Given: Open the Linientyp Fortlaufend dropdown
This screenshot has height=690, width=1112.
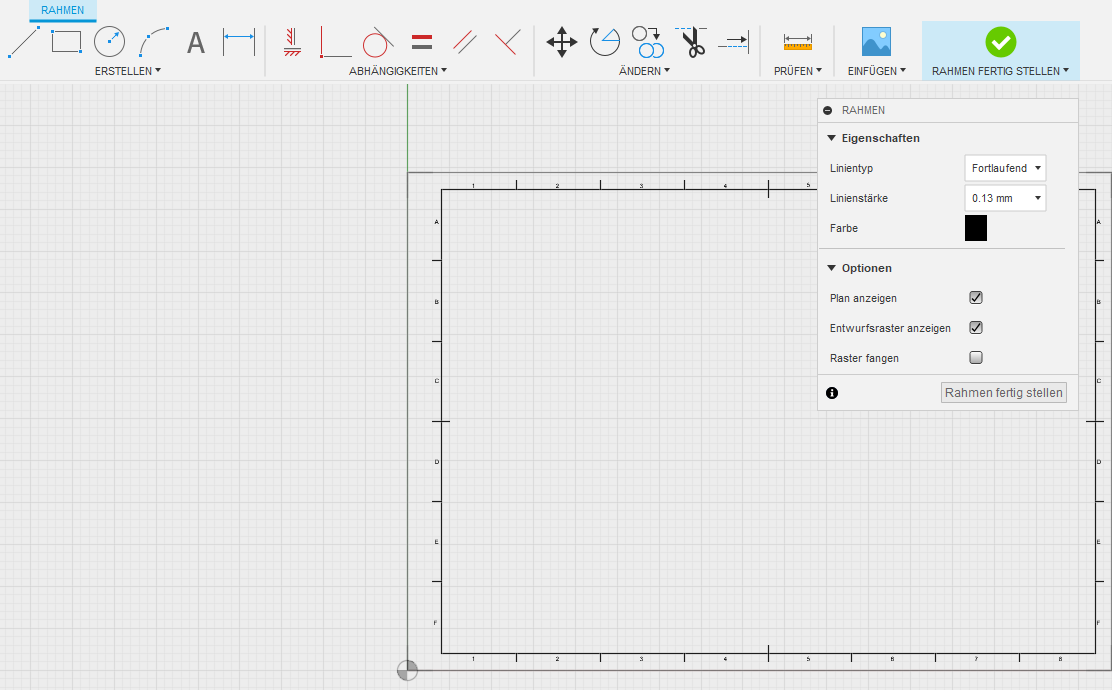Looking at the screenshot, I should [1006, 168].
